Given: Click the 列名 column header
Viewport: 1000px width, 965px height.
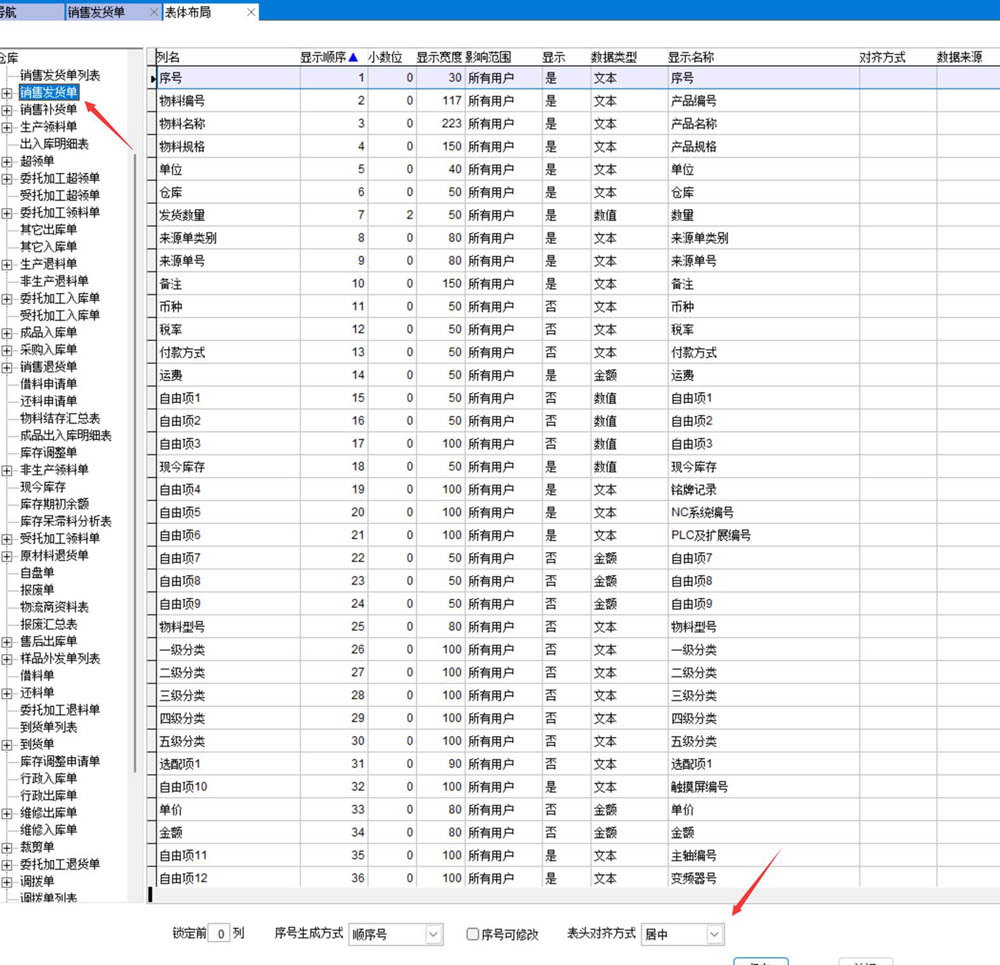Looking at the screenshot, I should pos(168,57).
